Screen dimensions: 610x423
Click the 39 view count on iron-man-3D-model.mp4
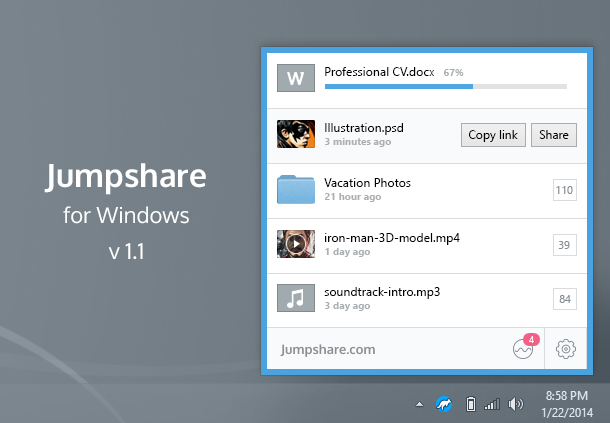[564, 245]
